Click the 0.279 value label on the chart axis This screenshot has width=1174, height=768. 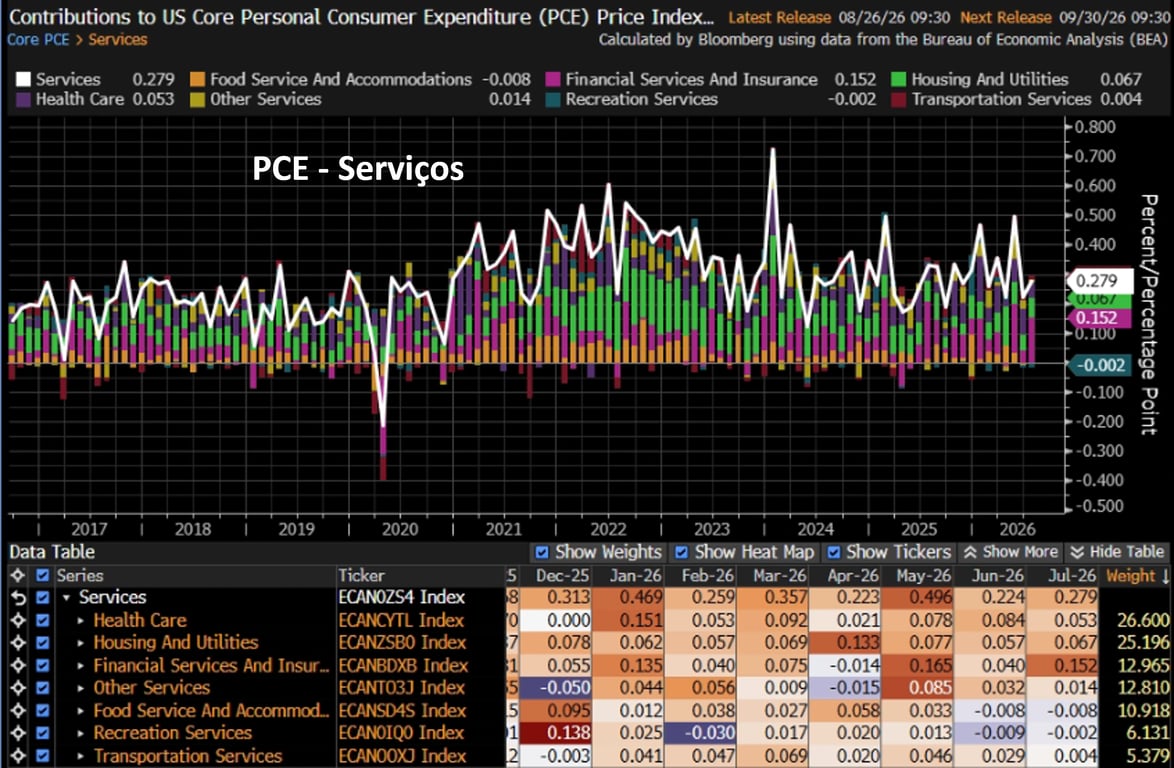[x=1099, y=281]
